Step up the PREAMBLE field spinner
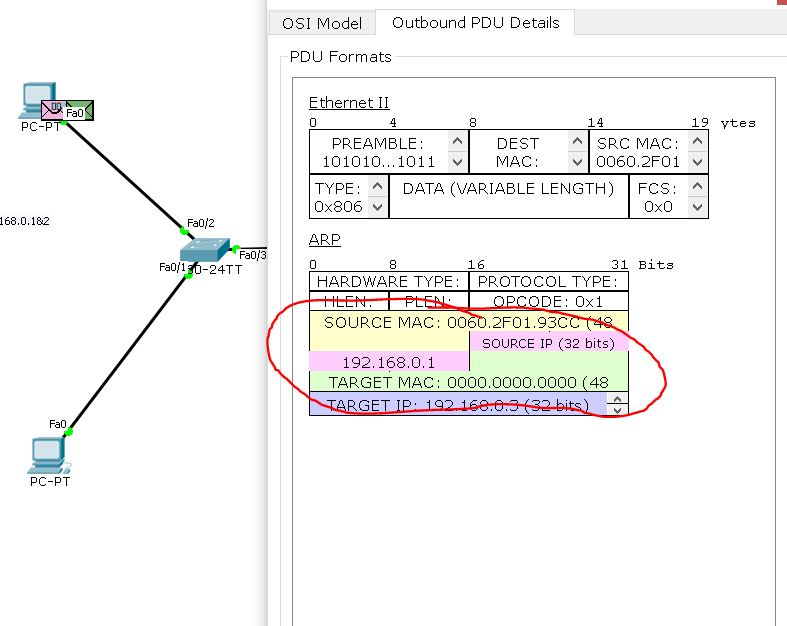 click(x=457, y=142)
